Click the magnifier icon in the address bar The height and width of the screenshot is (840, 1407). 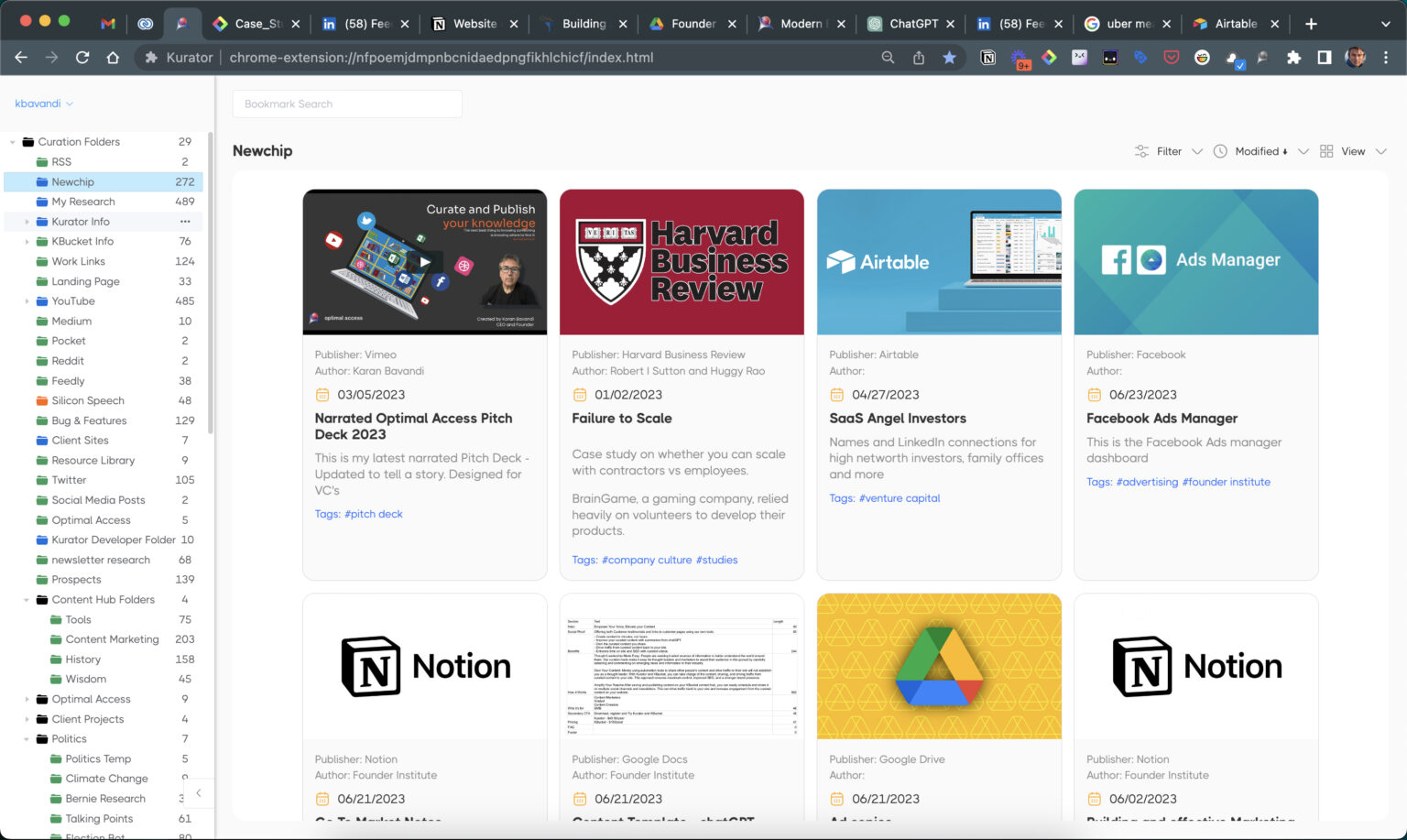pos(888,58)
